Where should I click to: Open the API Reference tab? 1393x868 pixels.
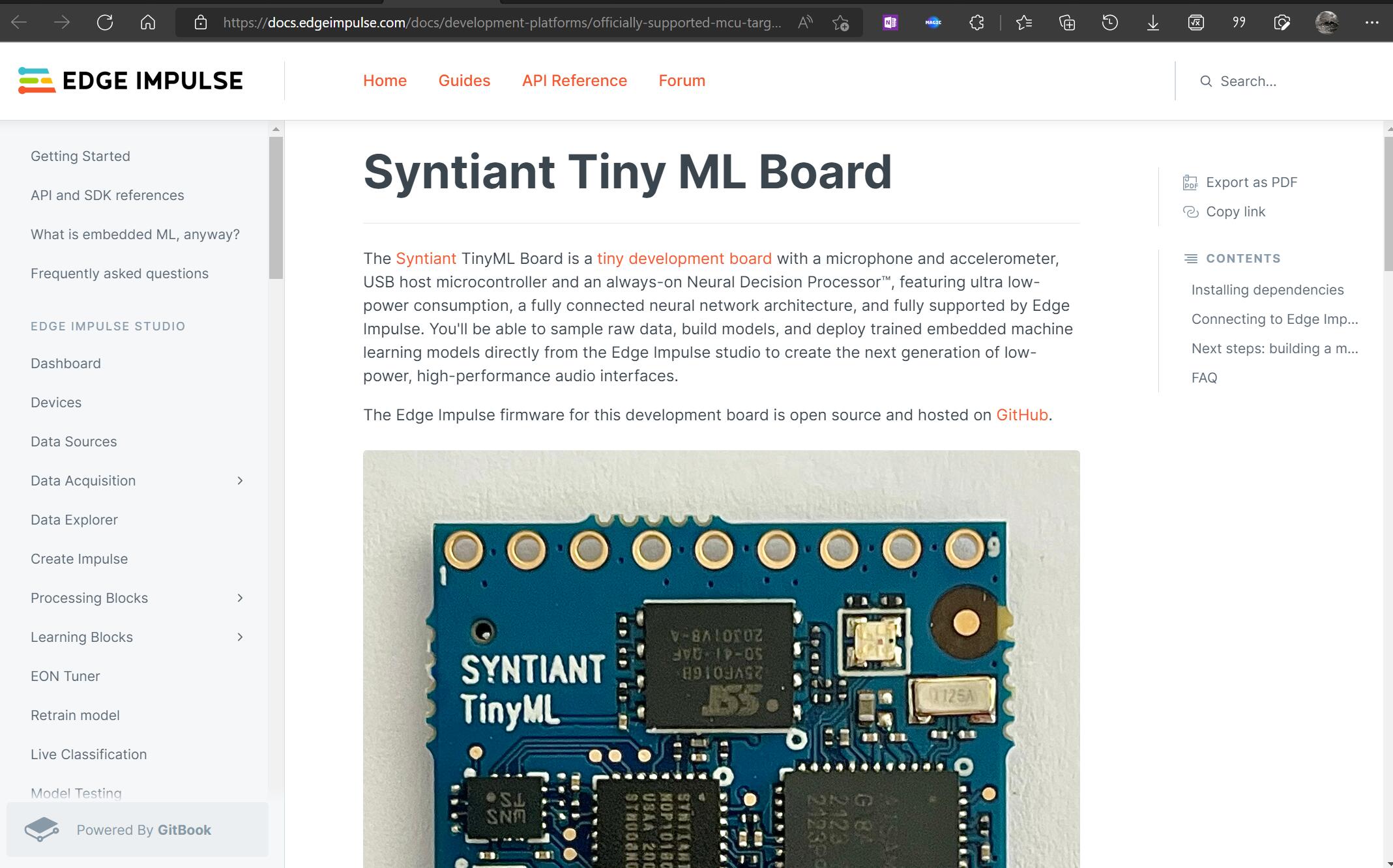(574, 81)
